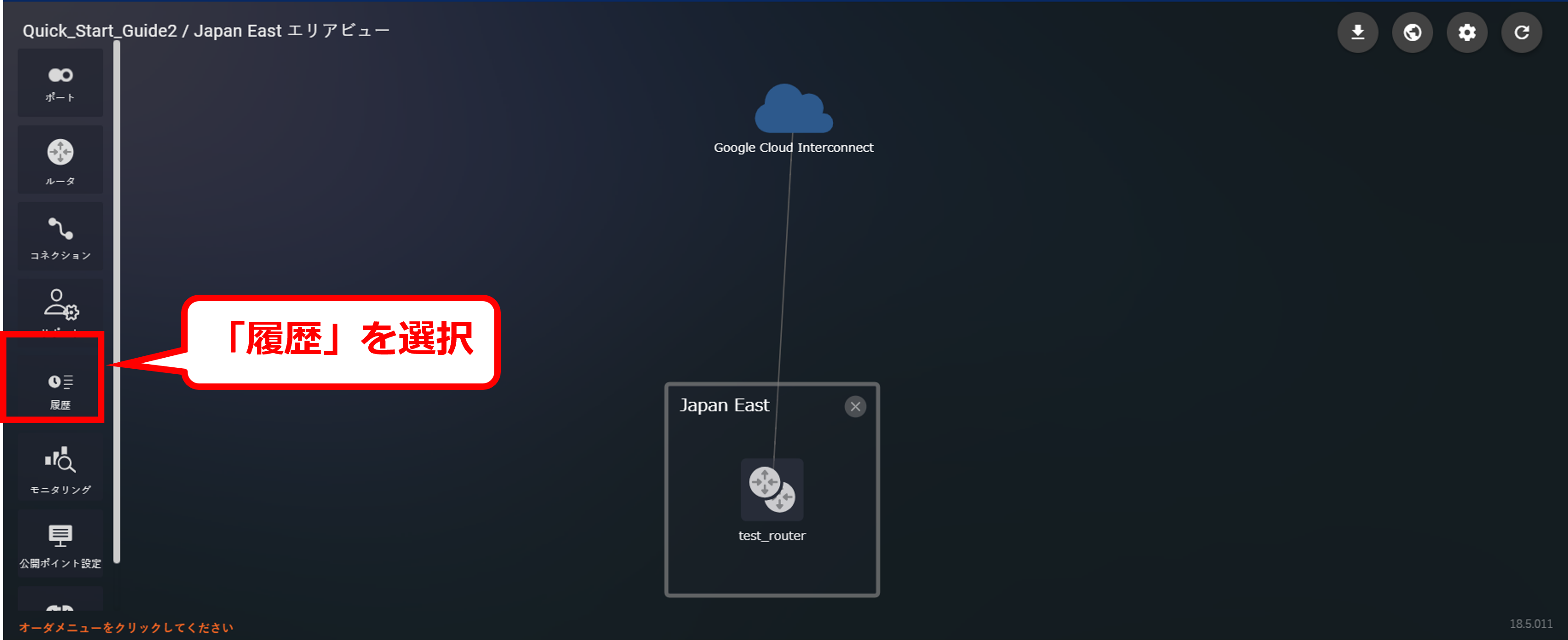Click the globe icon button

pyautogui.click(x=1412, y=32)
